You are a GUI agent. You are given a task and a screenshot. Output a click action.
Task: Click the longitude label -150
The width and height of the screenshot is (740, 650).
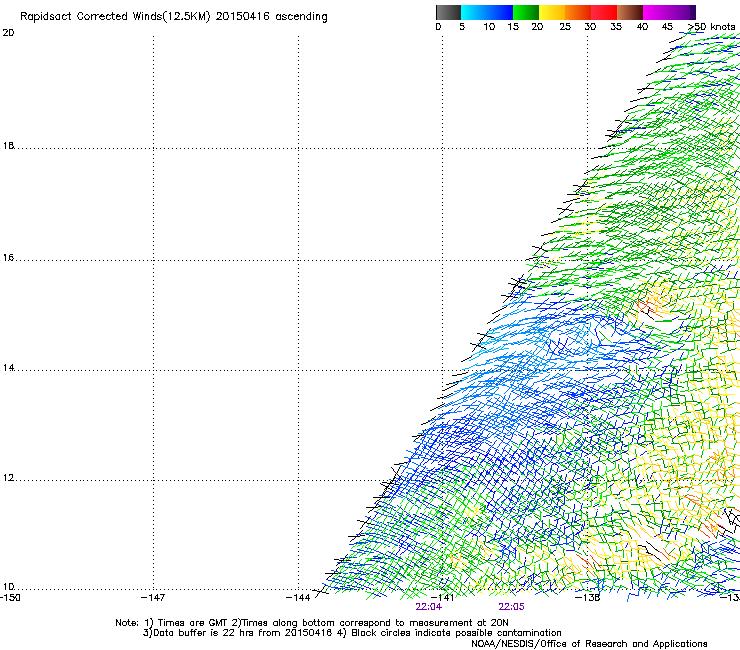pos(10,598)
